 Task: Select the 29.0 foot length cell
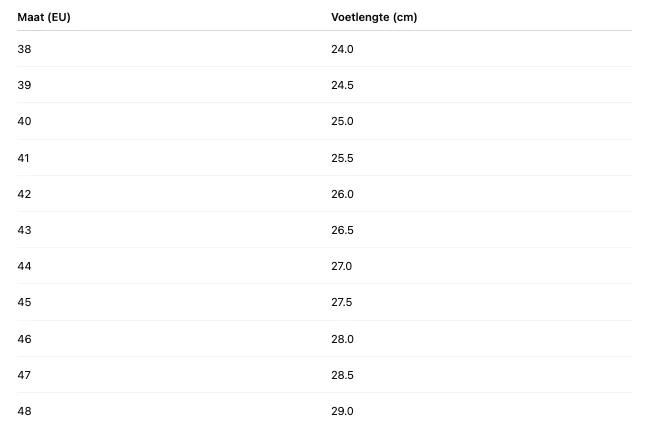click(x=342, y=411)
